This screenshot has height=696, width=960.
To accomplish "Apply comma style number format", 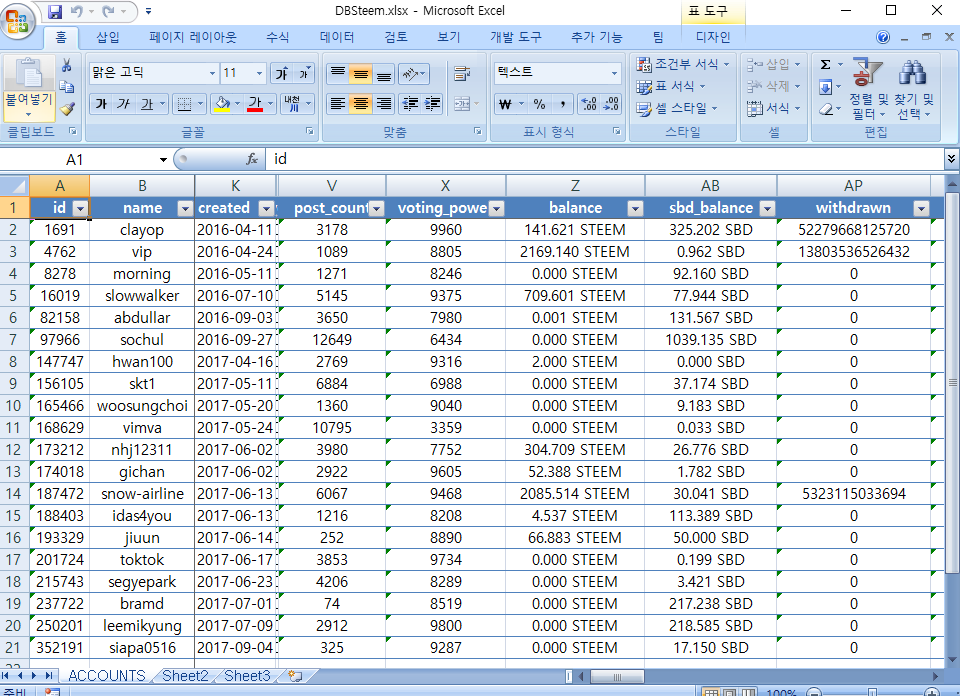I will (562, 104).
